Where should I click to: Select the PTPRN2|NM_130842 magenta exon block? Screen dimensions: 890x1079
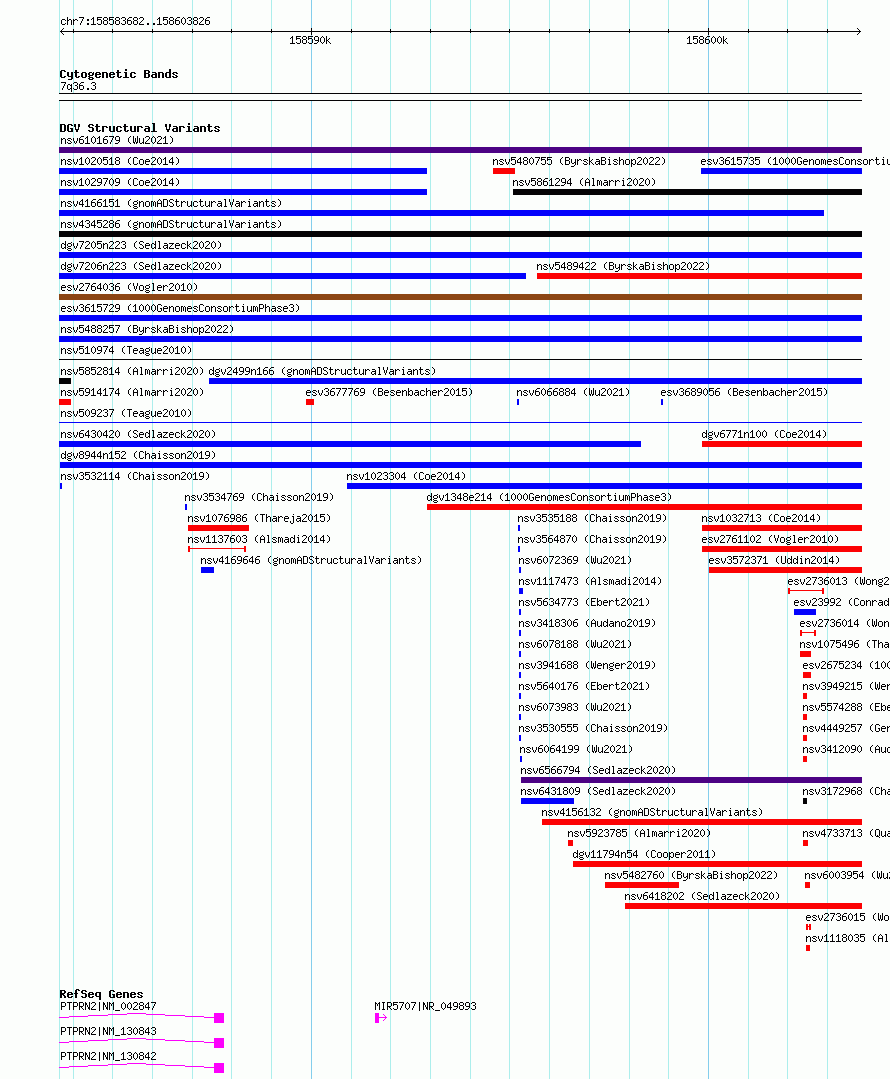pyautogui.click(x=219, y=1068)
